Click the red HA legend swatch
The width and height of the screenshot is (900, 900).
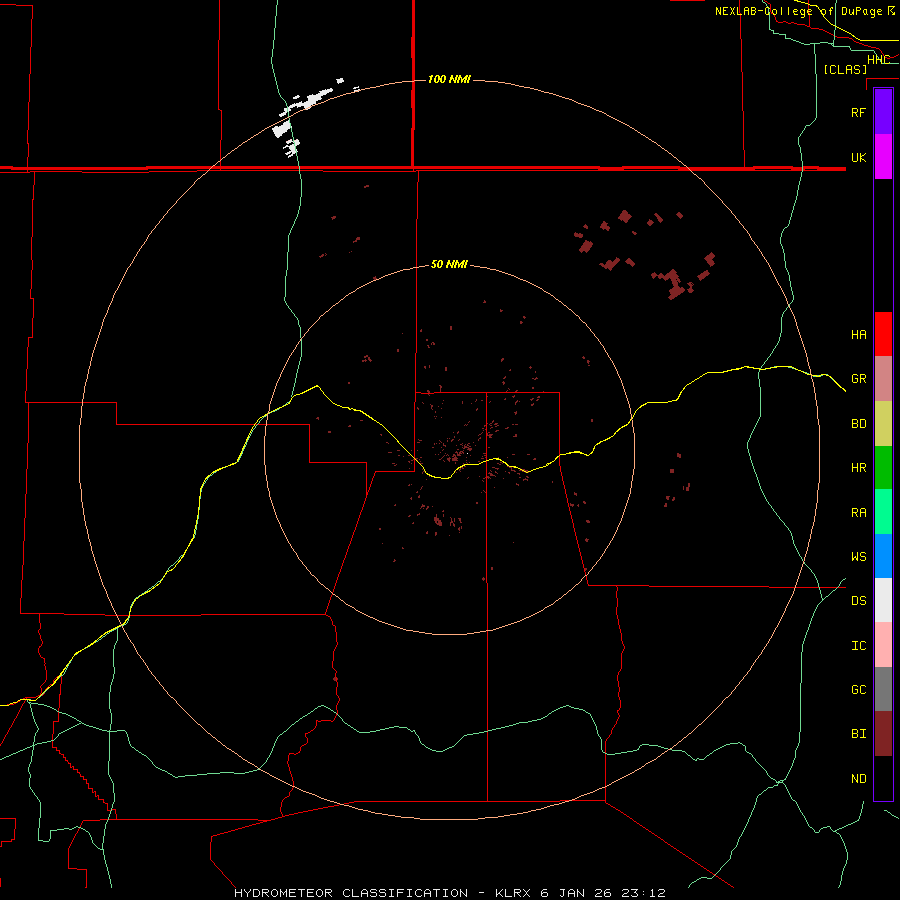coord(883,334)
